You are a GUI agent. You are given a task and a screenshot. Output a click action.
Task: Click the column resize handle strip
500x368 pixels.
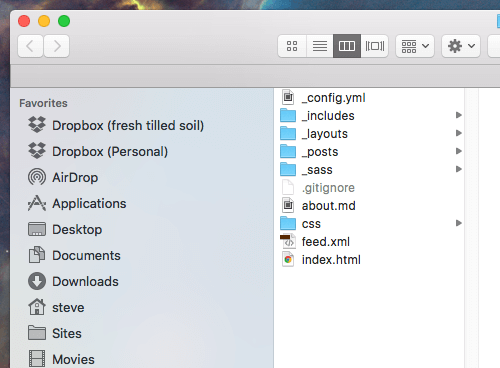pyautogui.click(x=471, y=228)
